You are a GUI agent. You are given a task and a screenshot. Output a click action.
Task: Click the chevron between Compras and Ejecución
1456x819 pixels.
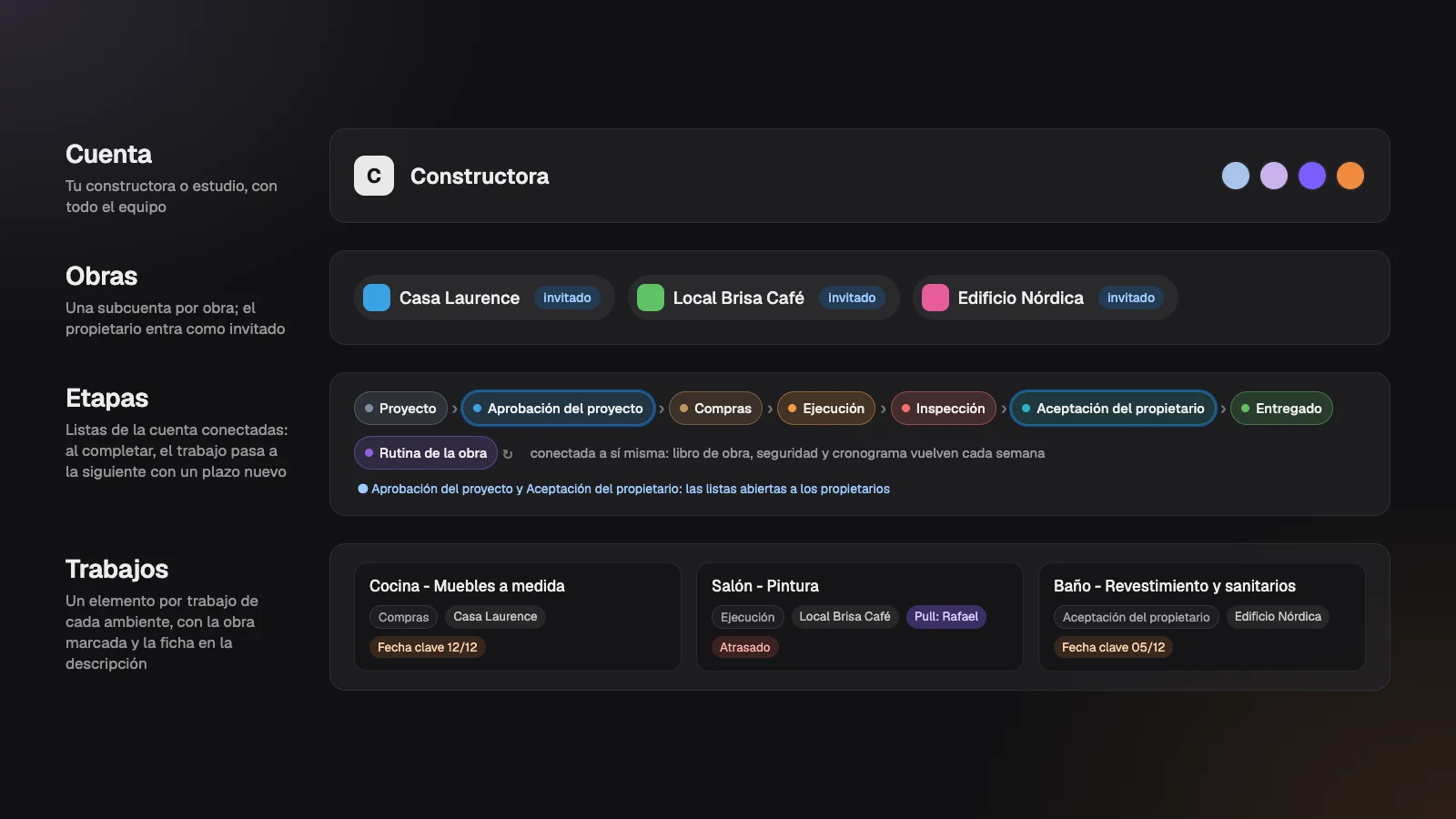770,409
